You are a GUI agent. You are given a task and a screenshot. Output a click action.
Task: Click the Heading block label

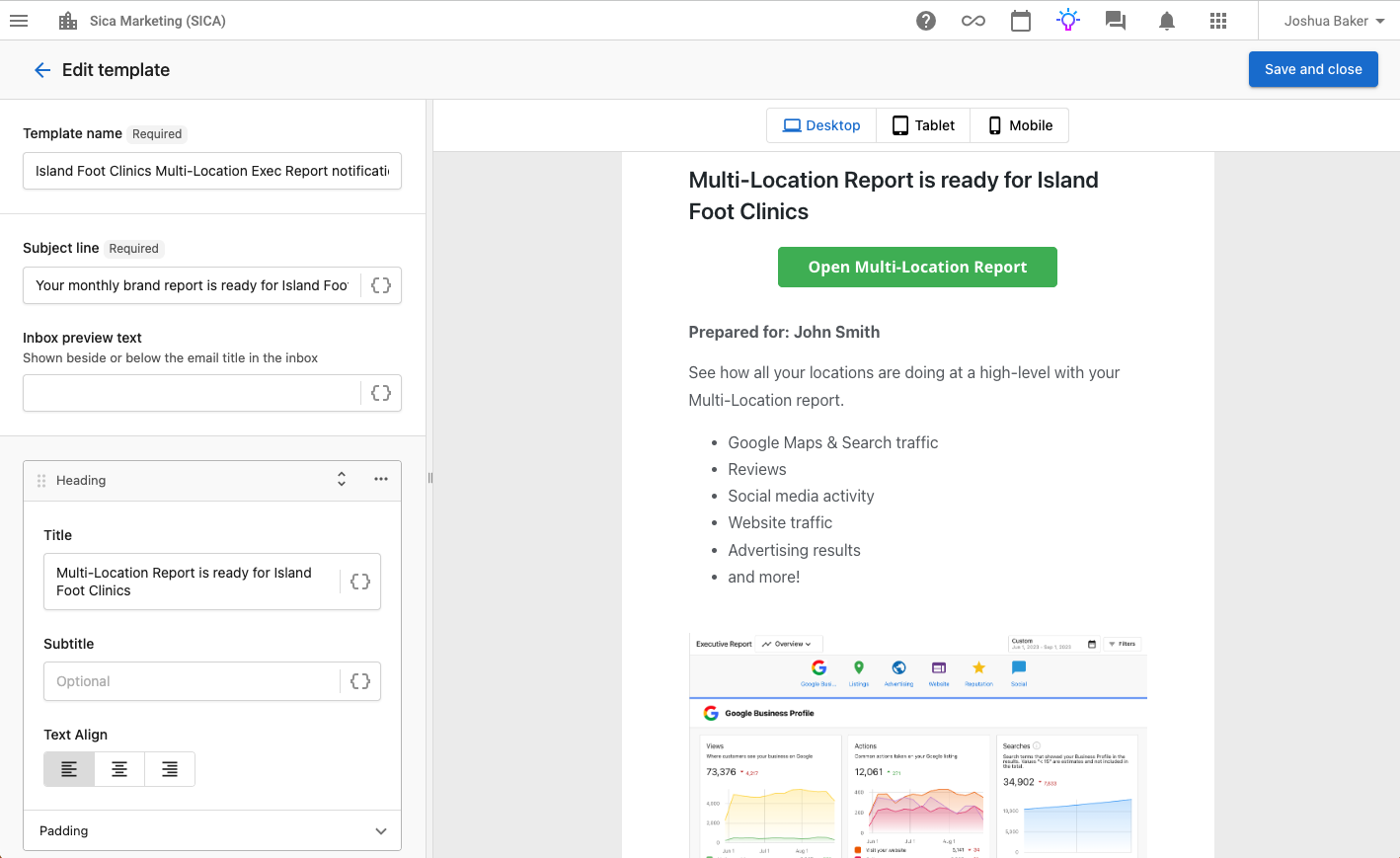(81, 480)
